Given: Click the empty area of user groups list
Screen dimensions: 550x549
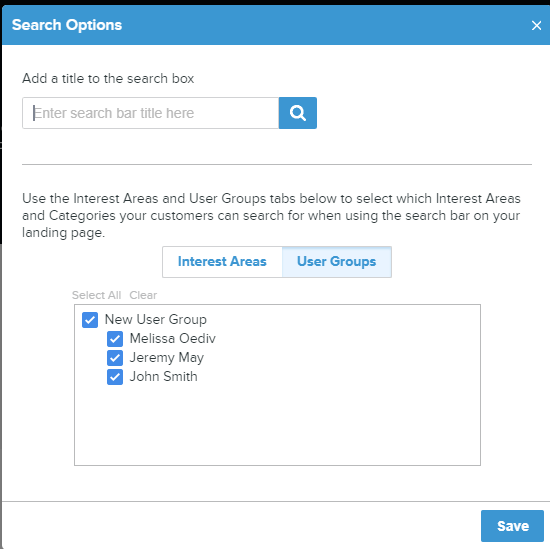Looking at the screenshot, I should (277, 426).
